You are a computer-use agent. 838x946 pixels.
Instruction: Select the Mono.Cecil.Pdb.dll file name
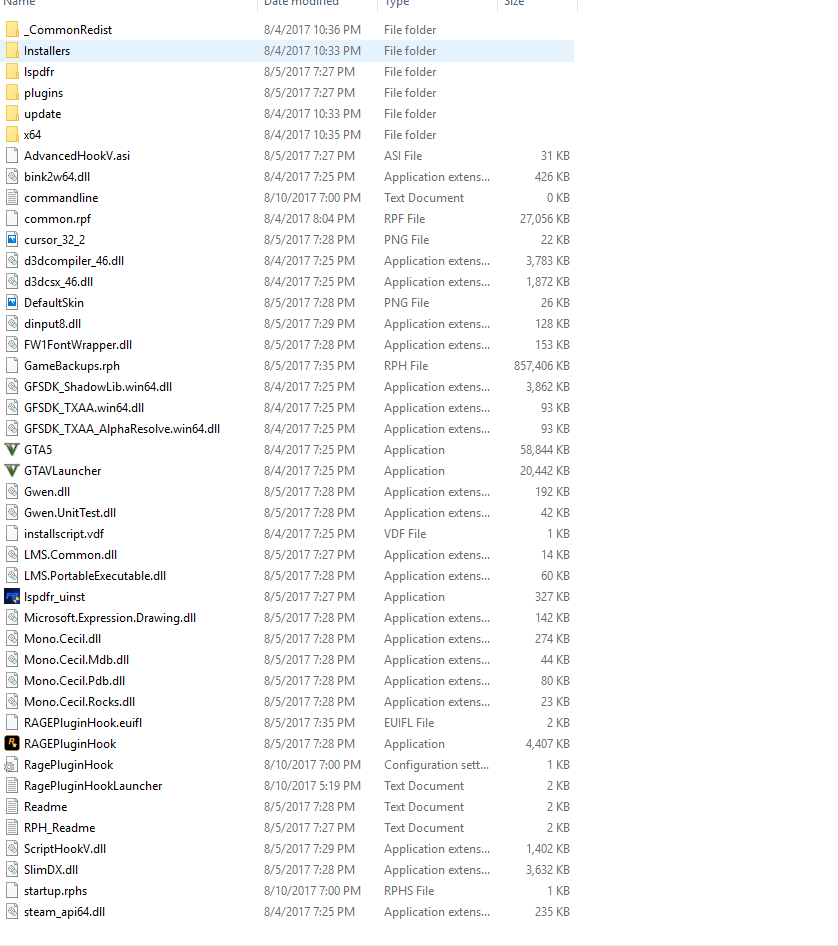[74, 681]
